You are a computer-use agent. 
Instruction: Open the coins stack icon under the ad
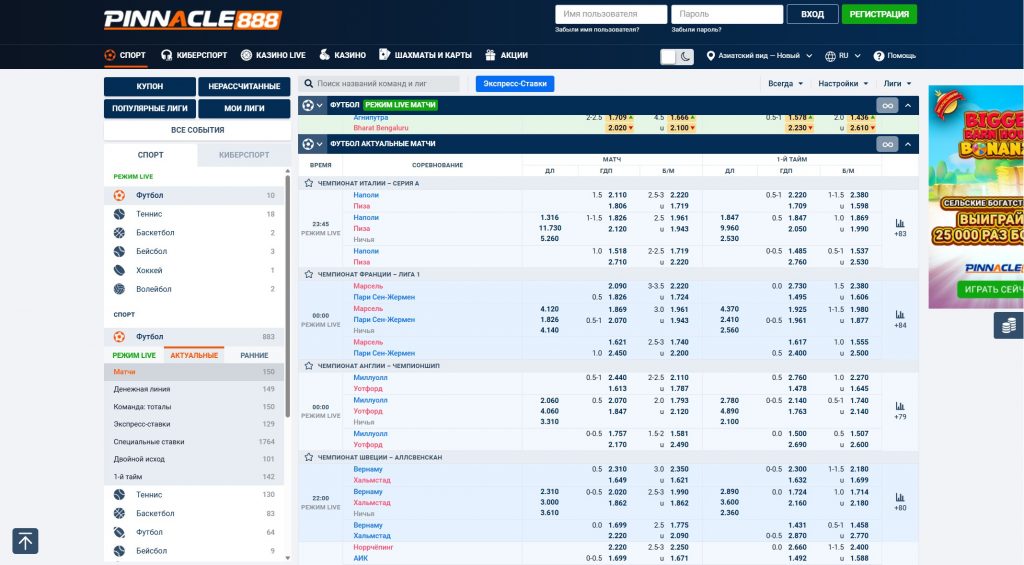(1008, 326)
